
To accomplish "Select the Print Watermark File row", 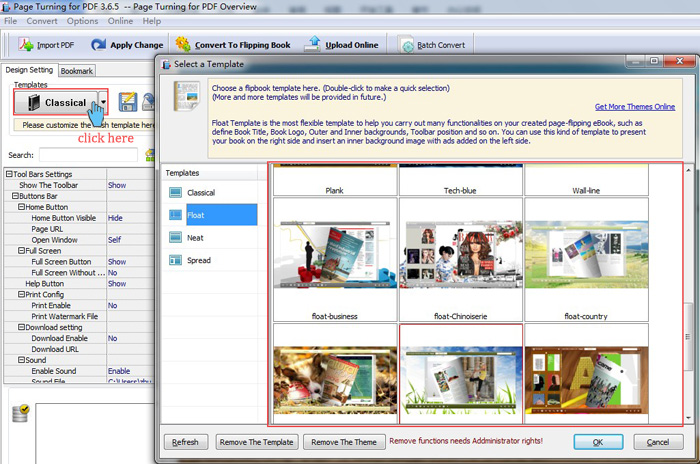I will (79, 316).
